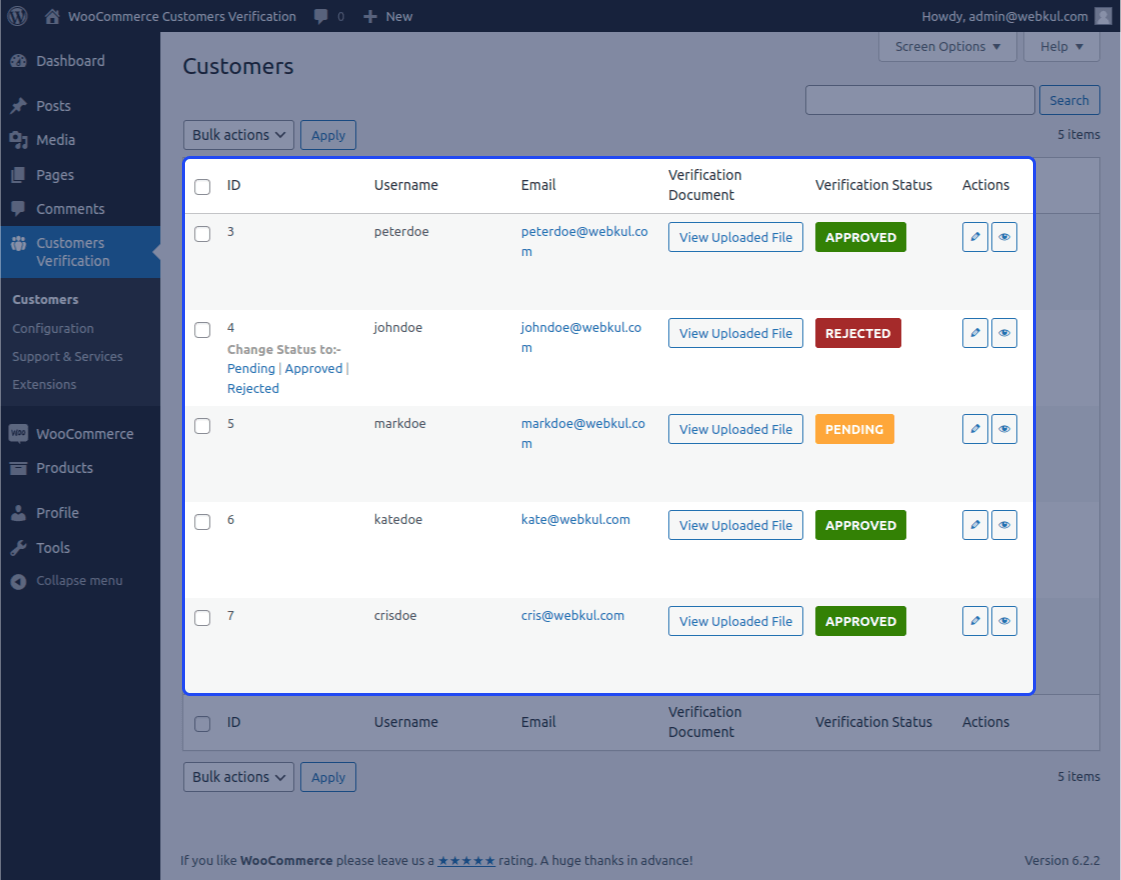1121x880 pixels.
Task: Click the Collapse menu arrow icon
Action: pos(19,581)
